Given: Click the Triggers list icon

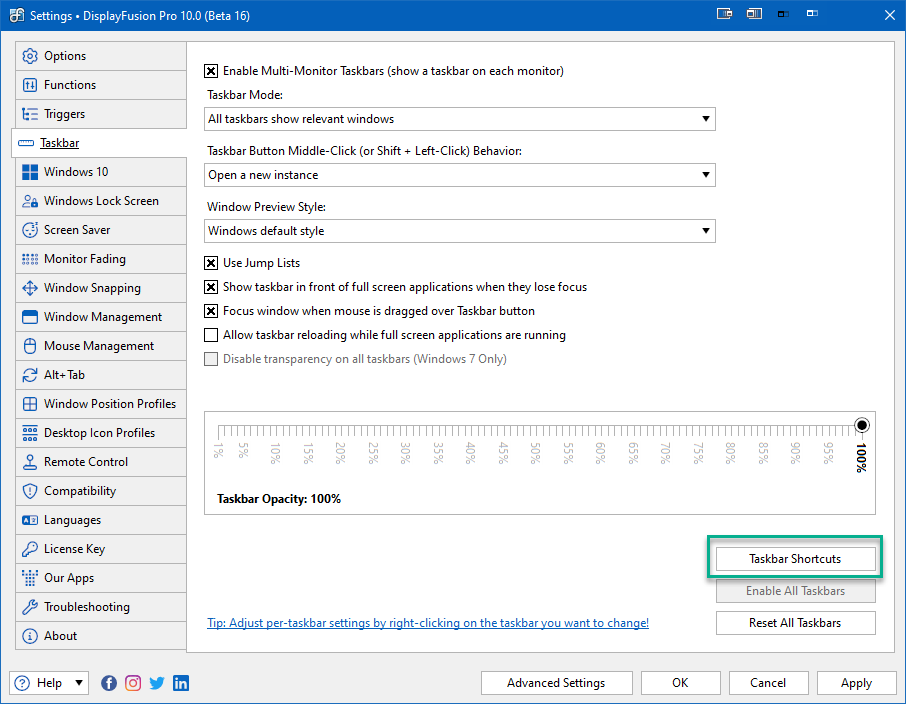Looking at the screenshot, I should [29, 114].
